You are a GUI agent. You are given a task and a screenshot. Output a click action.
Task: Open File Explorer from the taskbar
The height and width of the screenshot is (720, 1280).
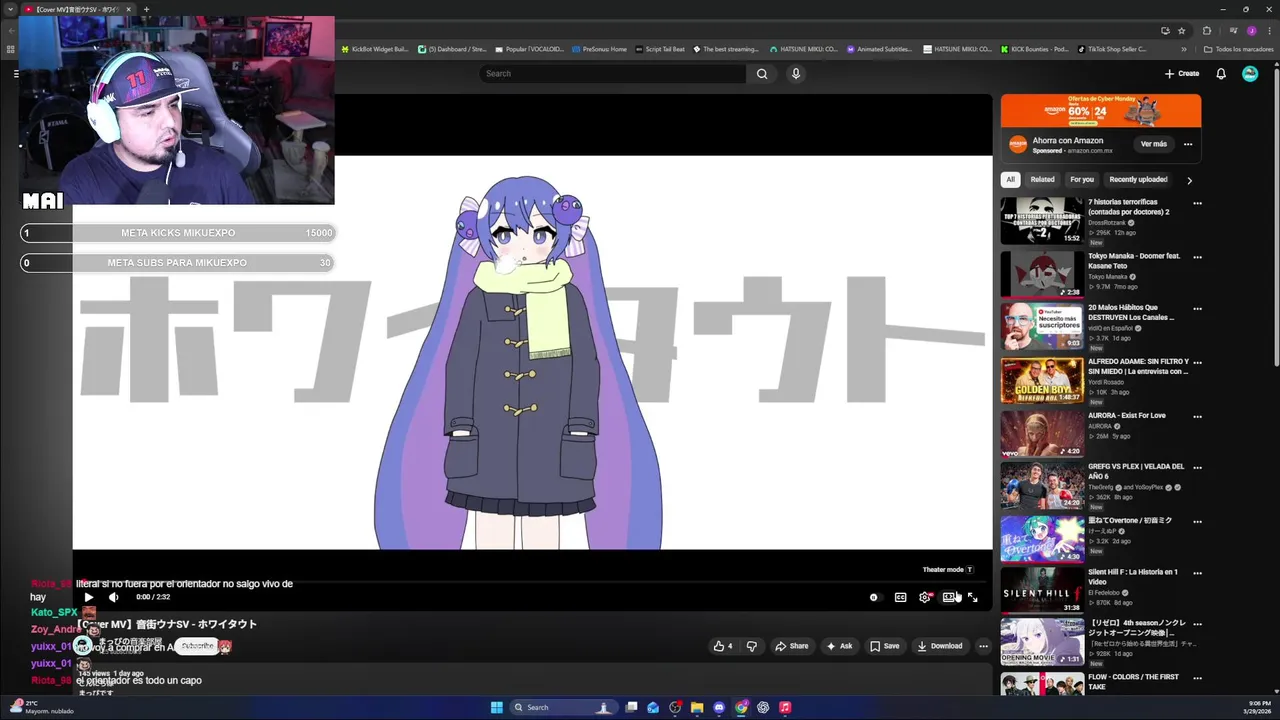[697, 707]
